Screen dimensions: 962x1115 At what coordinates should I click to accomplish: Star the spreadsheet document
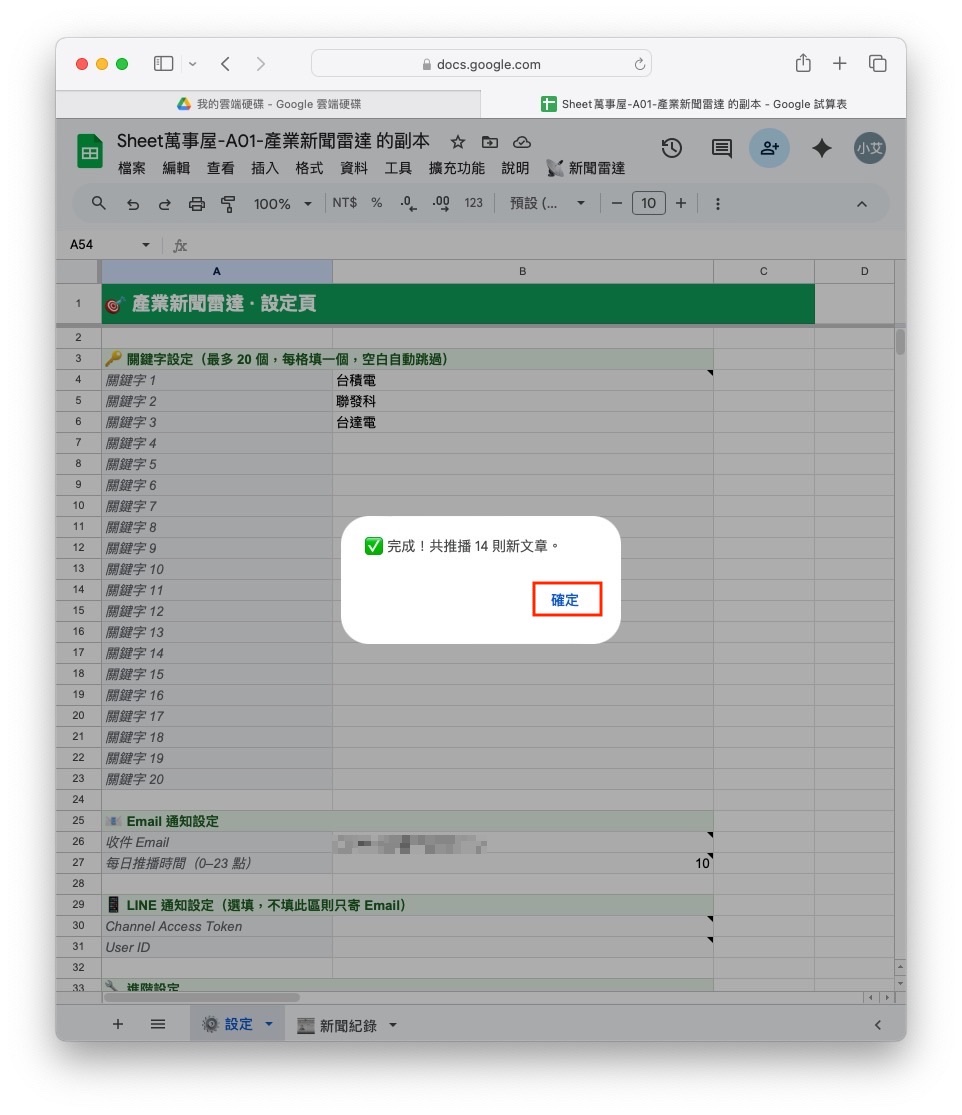[458, 142]
